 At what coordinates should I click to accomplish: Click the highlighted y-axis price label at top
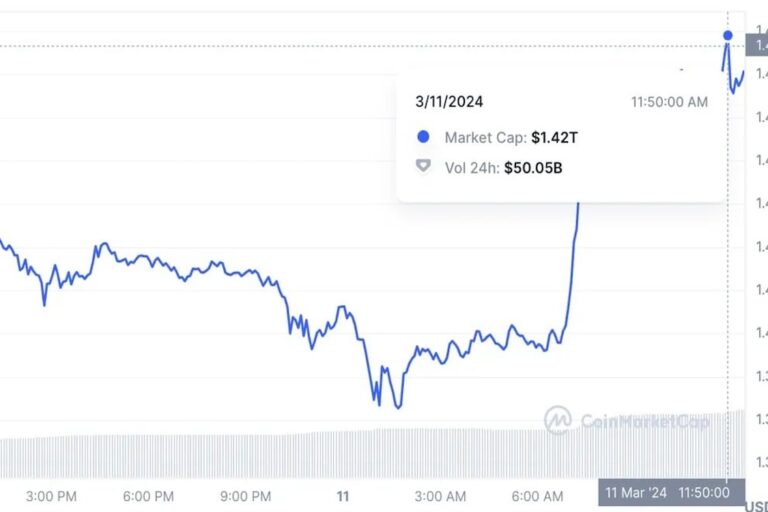(x=758, y=45)
